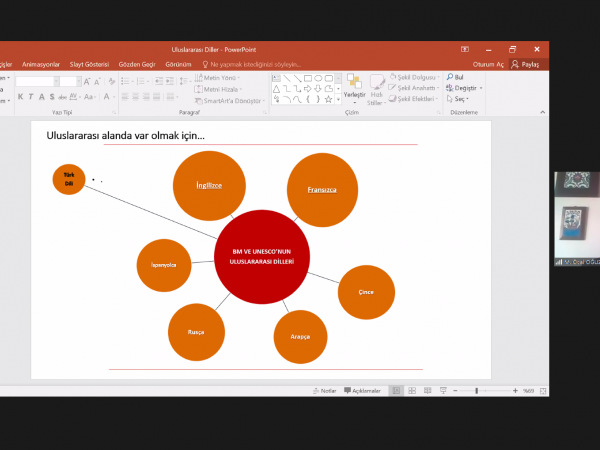
Task: Increase font size with larger A icon
Action: (87, 82)
